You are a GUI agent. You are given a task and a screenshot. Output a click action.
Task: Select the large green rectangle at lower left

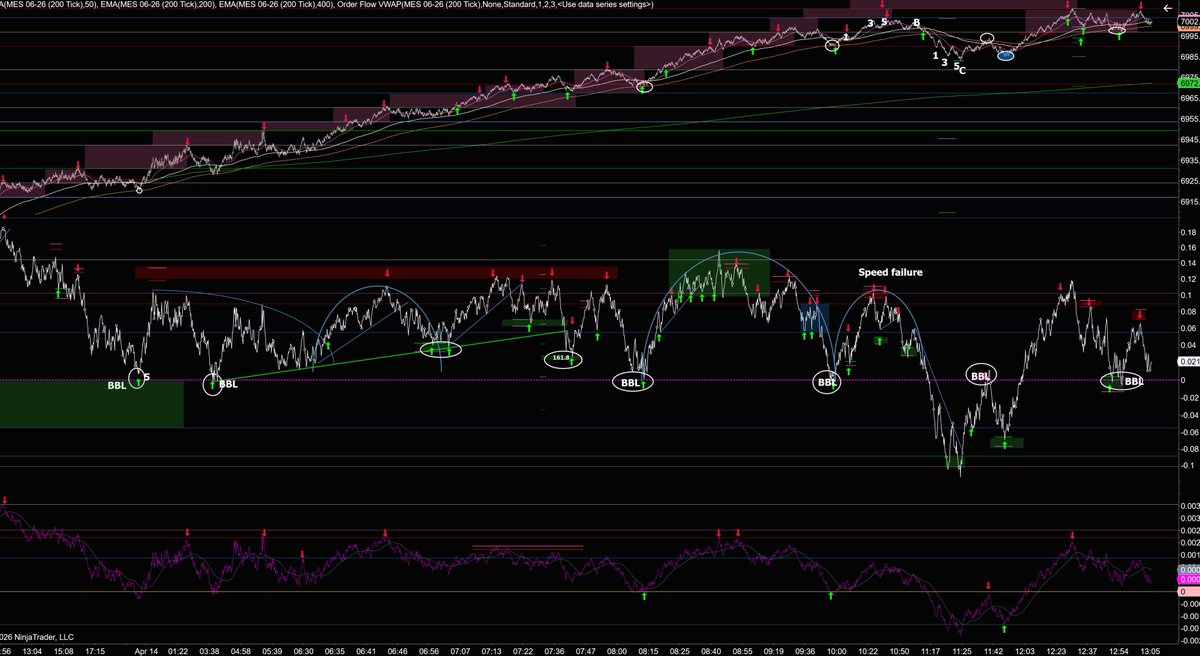coord(92,404)
